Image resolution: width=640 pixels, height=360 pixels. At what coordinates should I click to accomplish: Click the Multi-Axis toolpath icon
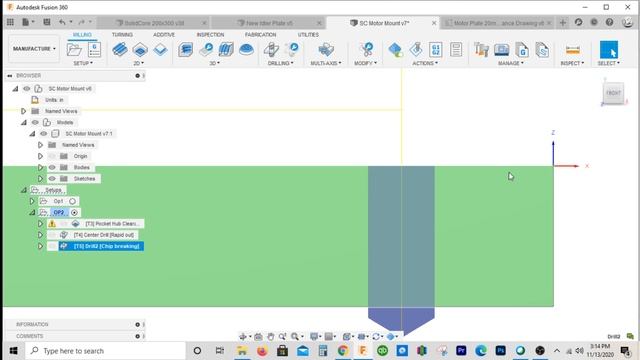tap(326, 50)
